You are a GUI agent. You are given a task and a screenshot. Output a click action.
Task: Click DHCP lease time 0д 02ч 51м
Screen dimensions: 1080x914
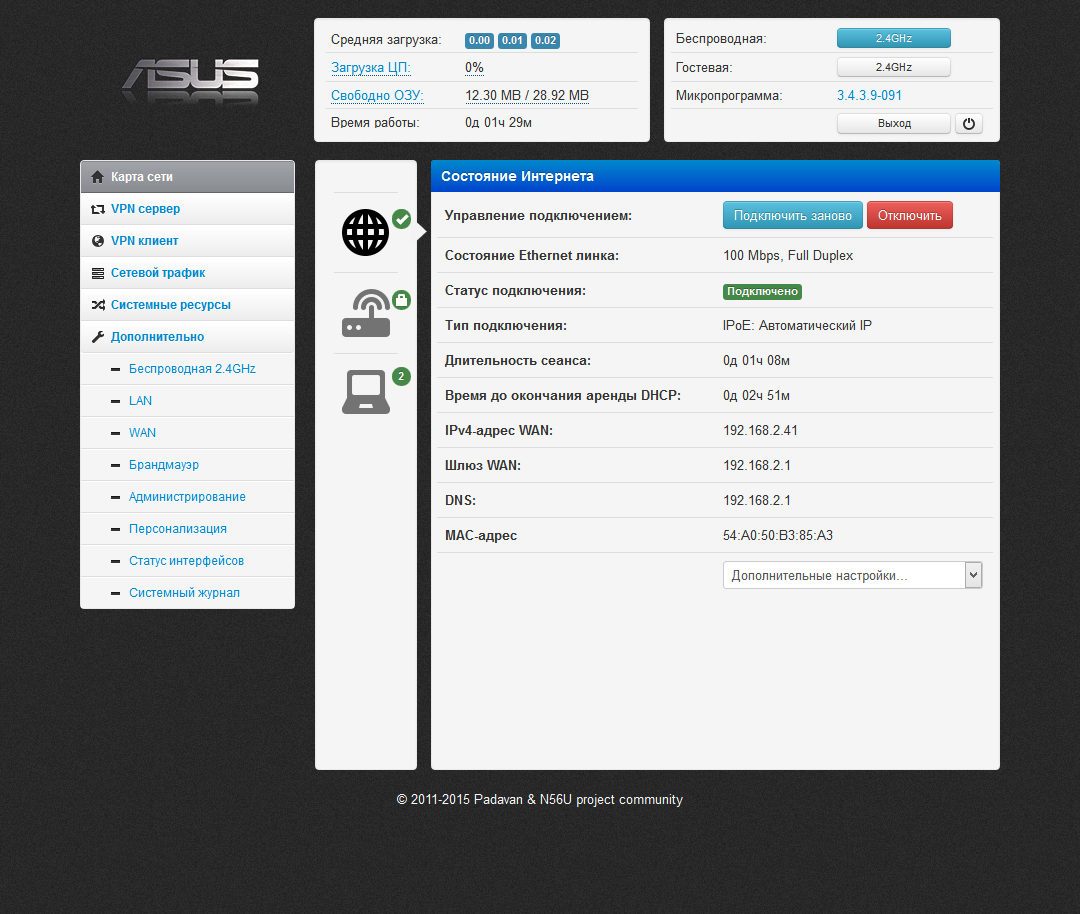click(756, 395)
